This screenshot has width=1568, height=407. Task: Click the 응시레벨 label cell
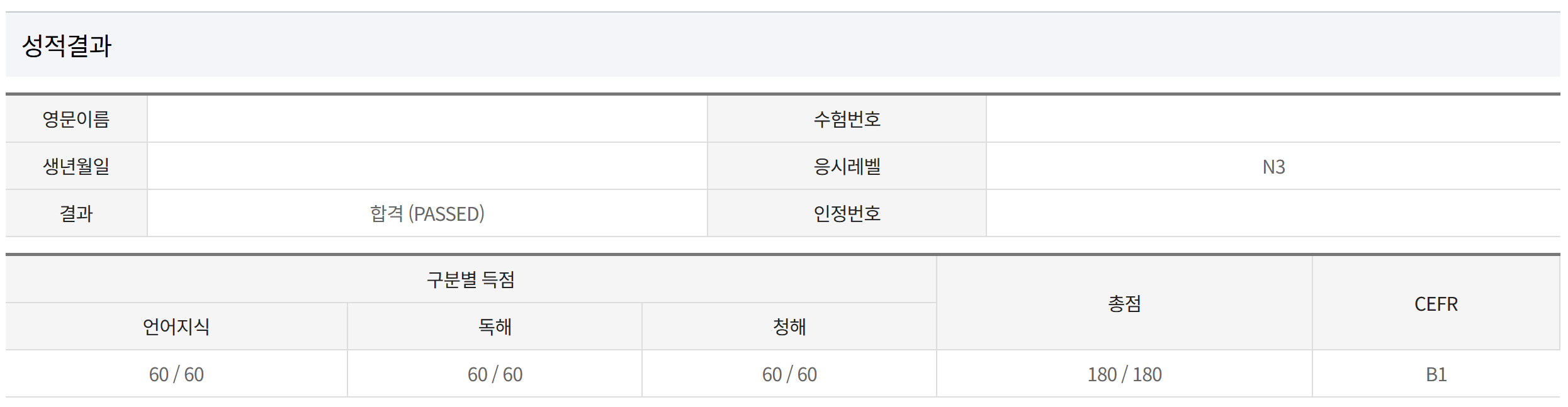pyautogui.click(x=847, y=166)
